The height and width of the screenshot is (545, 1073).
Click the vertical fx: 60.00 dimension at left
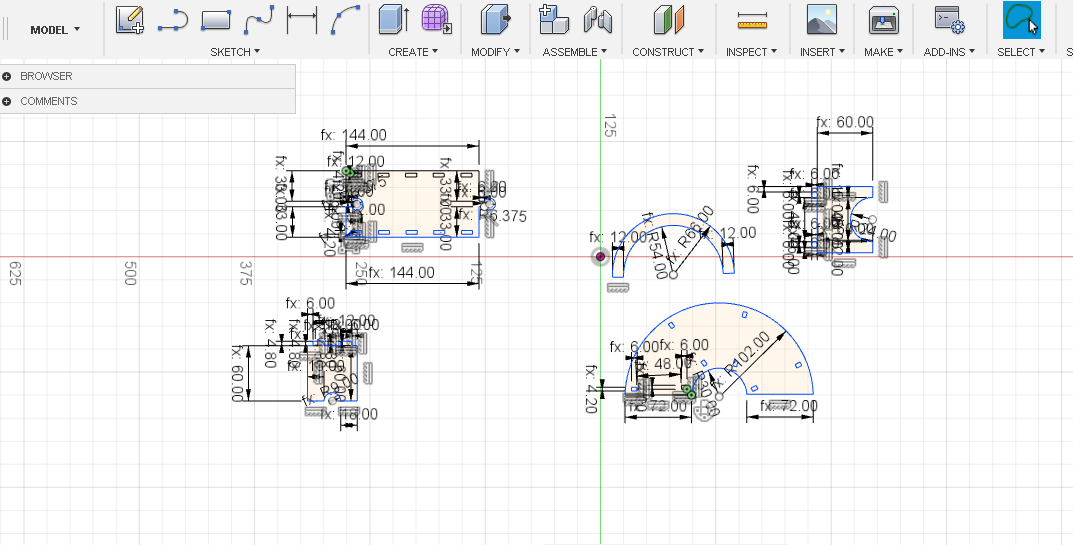pyautogui.click(x=237, y=373)
